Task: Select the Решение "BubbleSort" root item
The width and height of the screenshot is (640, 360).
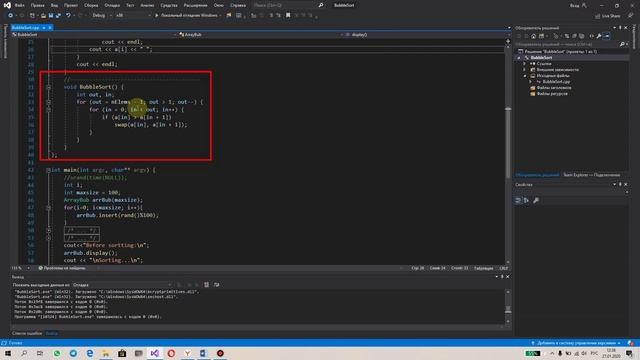Action: click(557, 52)
